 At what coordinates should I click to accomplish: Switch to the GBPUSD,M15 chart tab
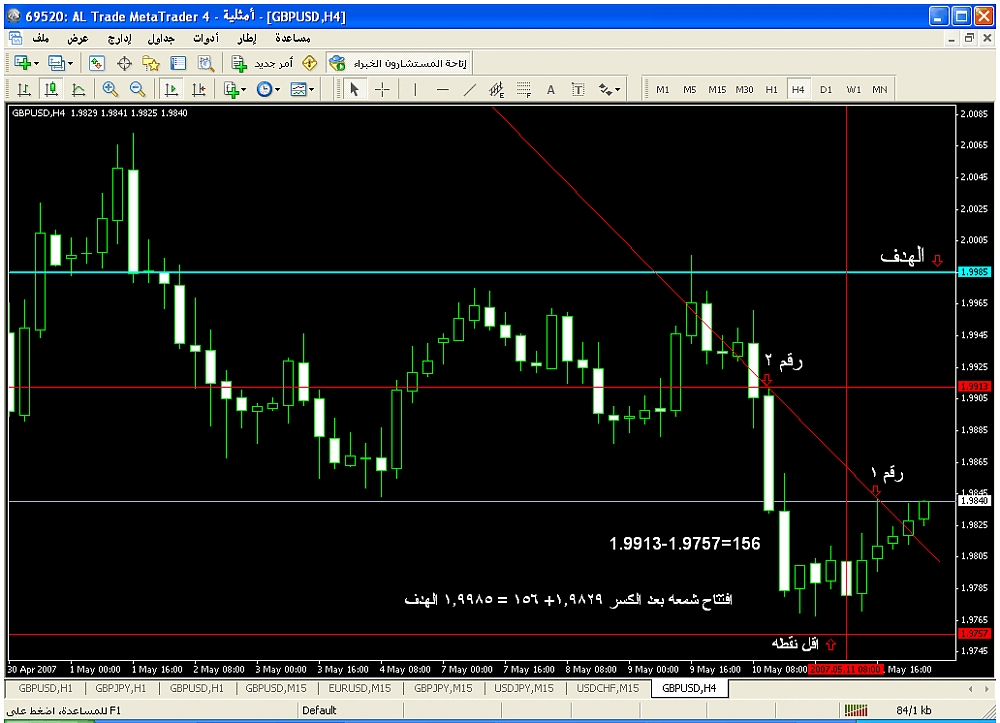click(276, 688)
